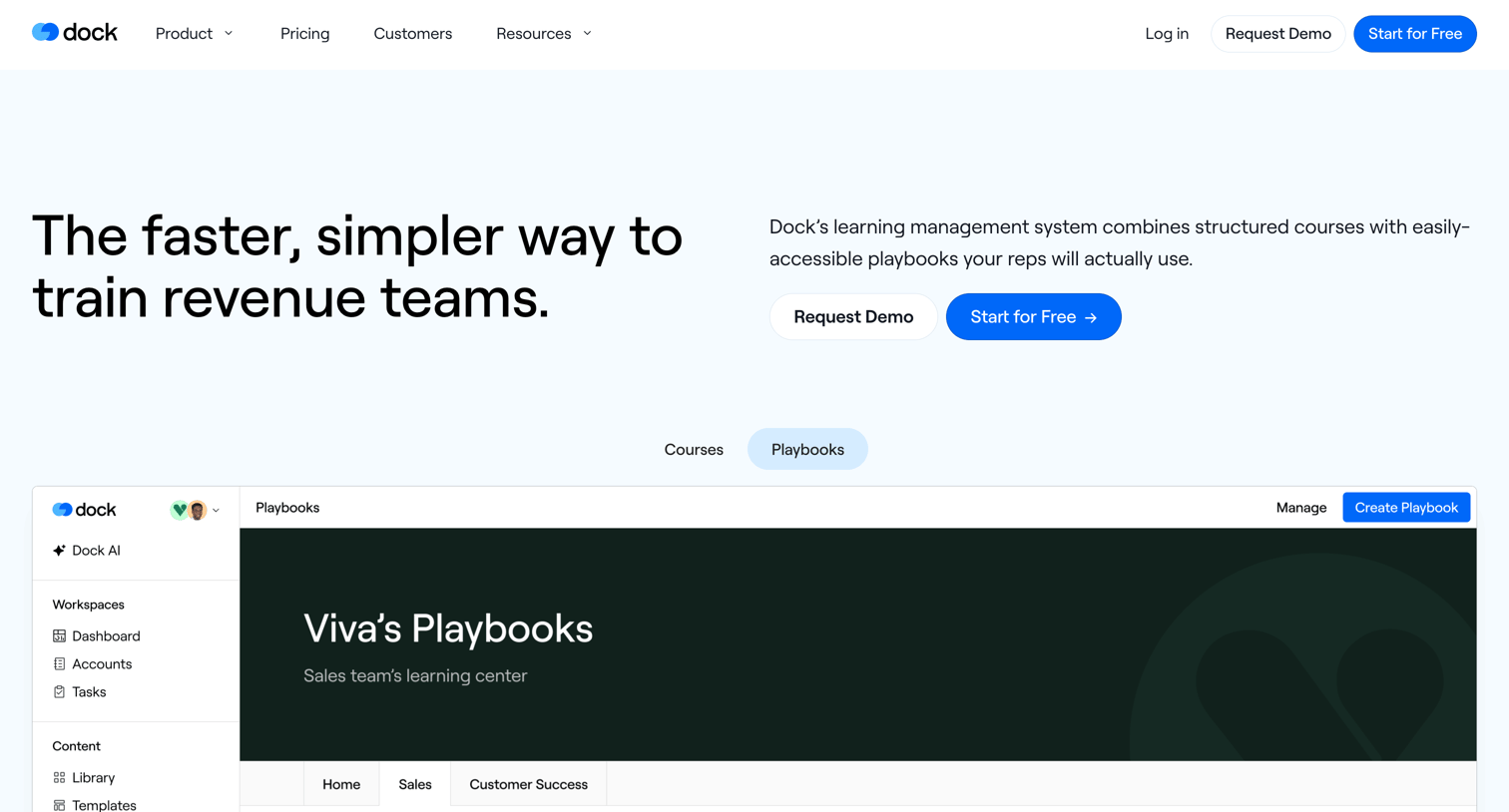
Task: Open the workspace switcher chevron
Action: (216, 511)
